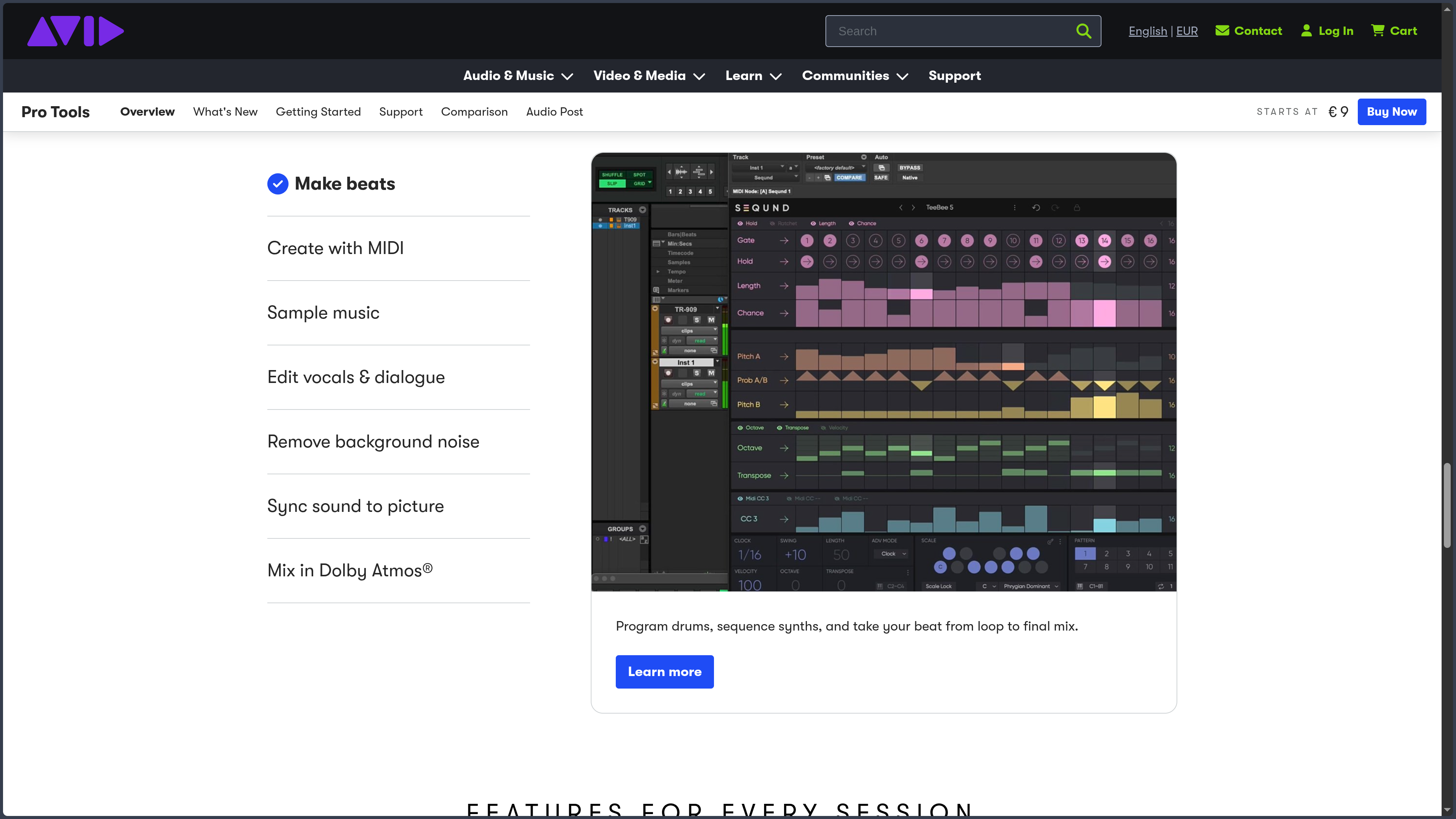Open the Audio Post tab
1456x819 pixels.
click(x=554, y=112)
